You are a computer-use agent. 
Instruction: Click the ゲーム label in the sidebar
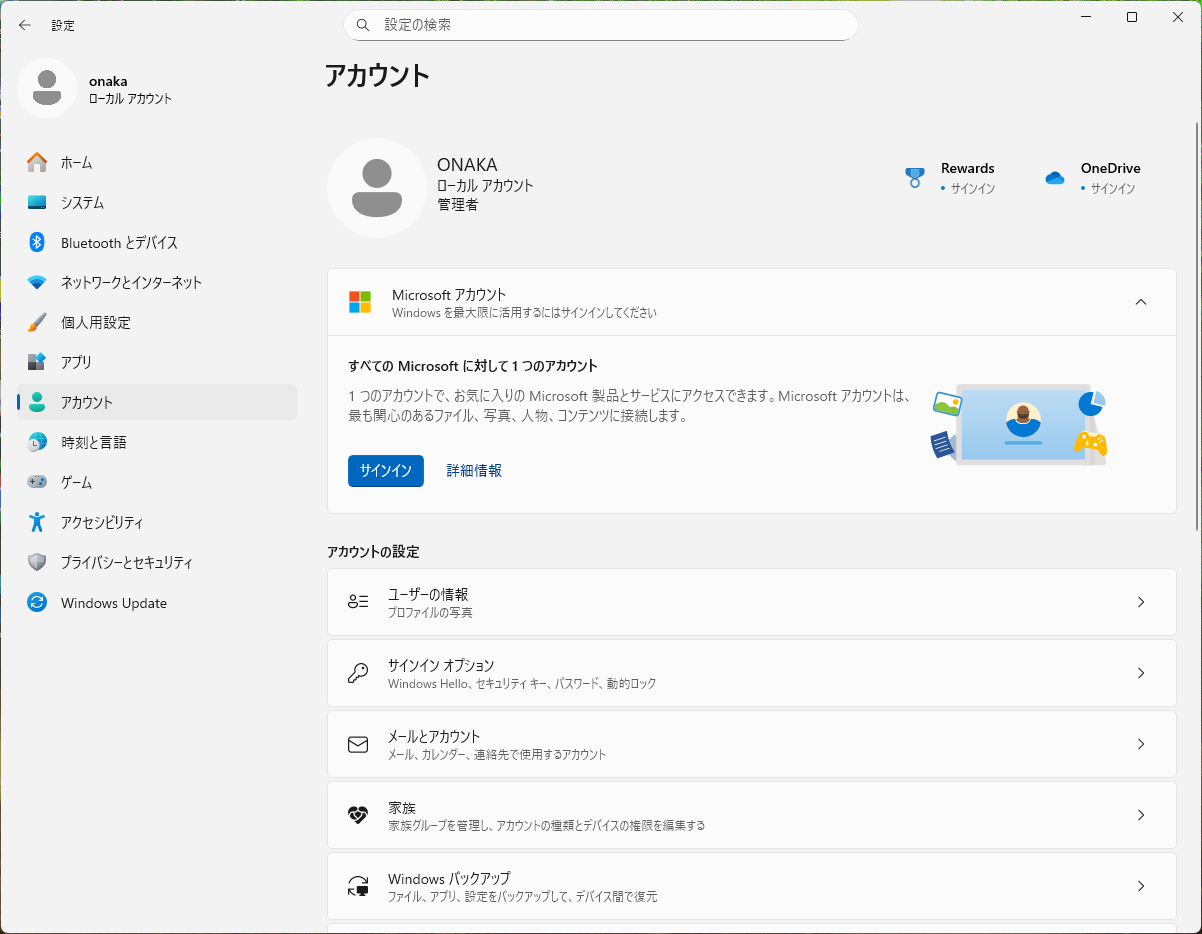tap(77, 482)
